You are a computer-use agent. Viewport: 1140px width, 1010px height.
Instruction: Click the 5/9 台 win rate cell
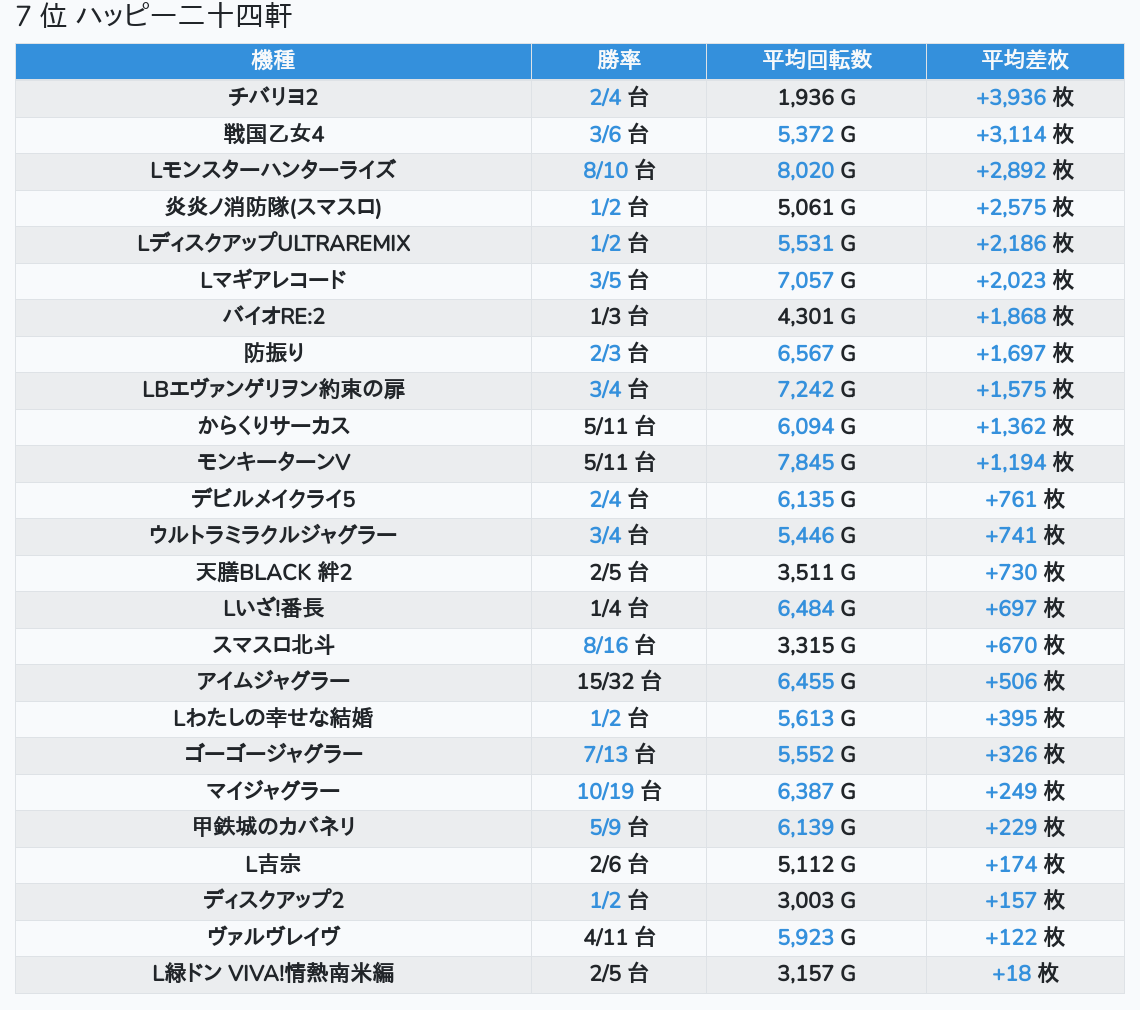click(619, 827)
